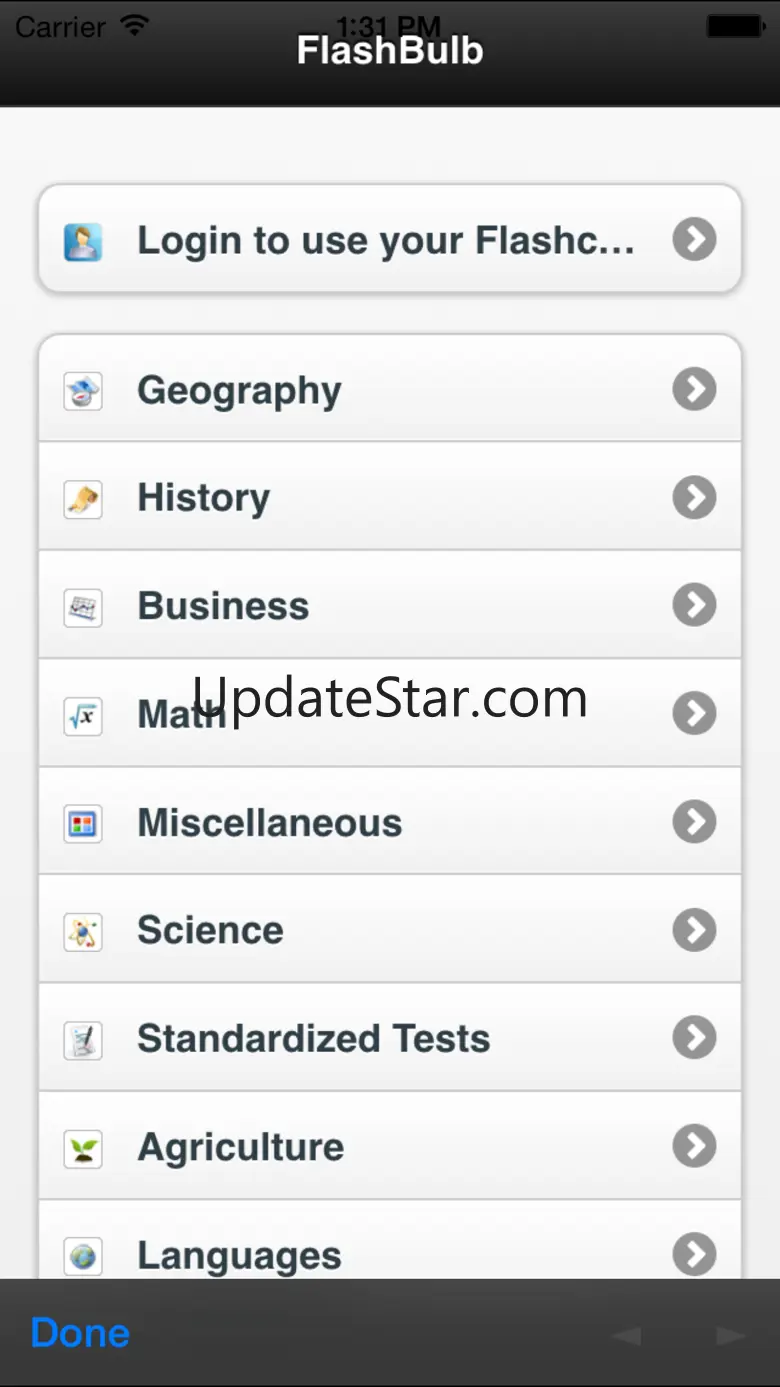Click the Languages globe icon
The width and height of the screenshot is (780, 1387).
click(83, 1256)
